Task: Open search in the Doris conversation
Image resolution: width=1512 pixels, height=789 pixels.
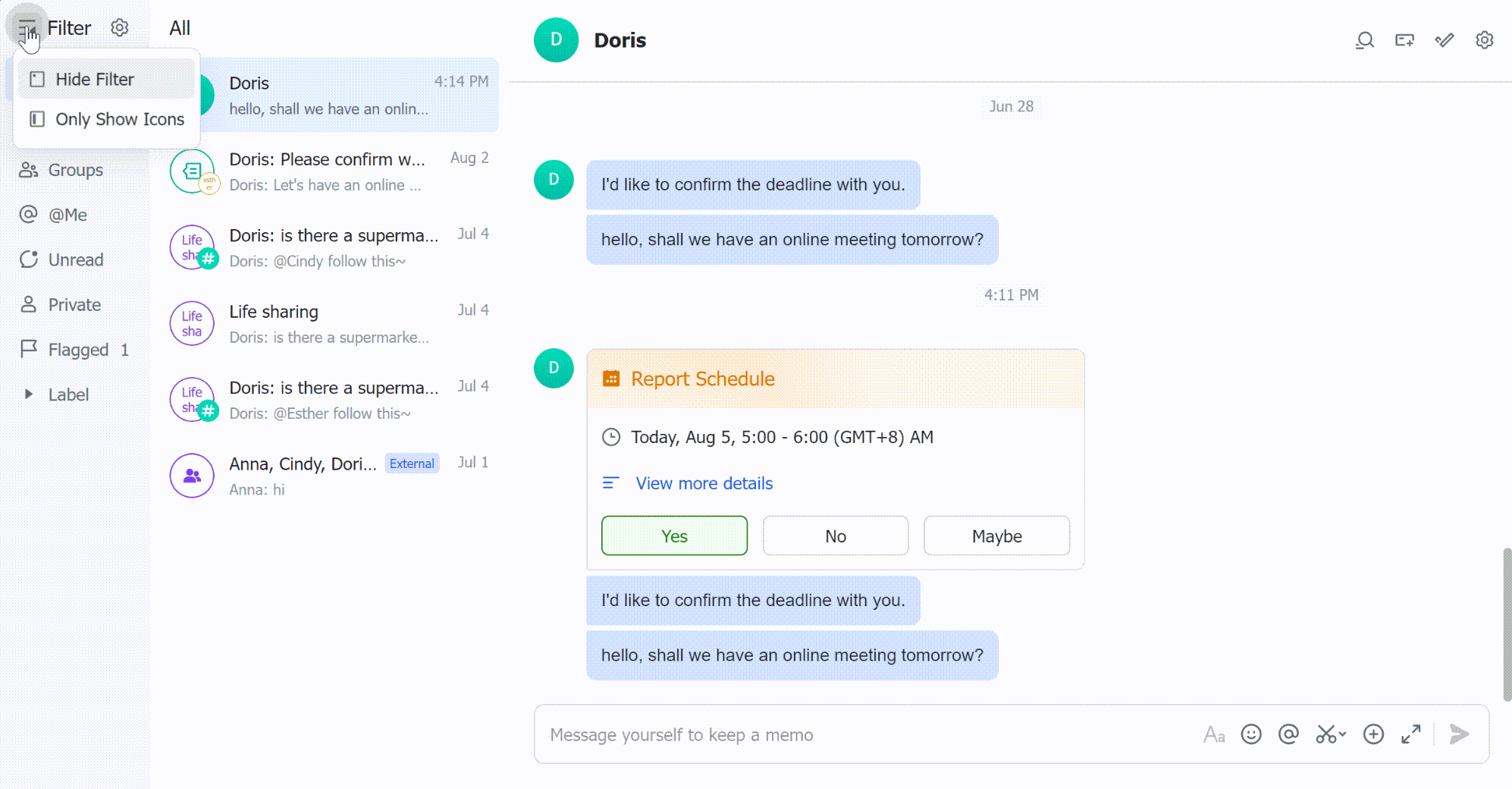Action: (1364, 40)
